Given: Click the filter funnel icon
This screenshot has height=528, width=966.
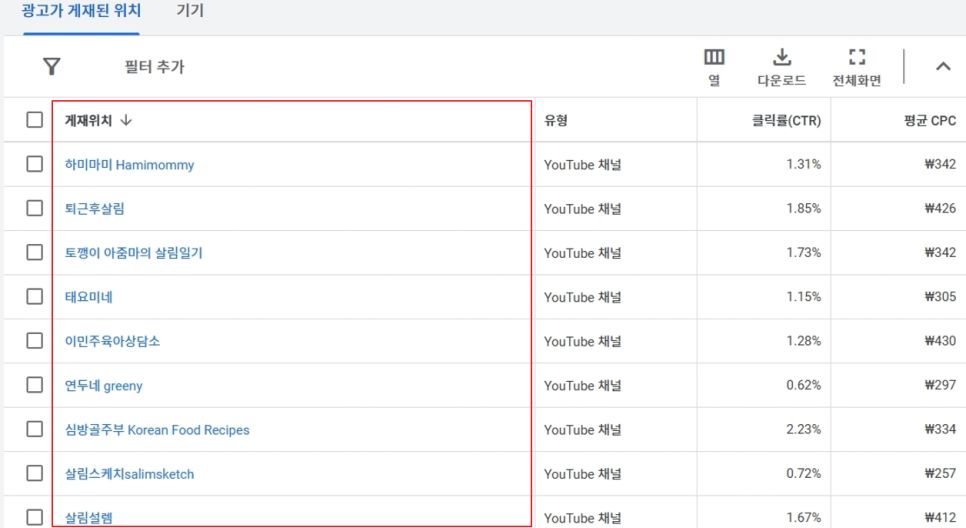Looking at the screenshot, I should pos(52,66).
